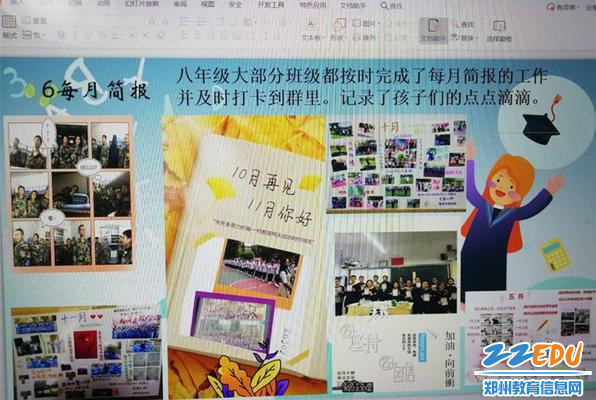Open the 选择窗格 (Selection Pane)

click(x=499, y=31)
